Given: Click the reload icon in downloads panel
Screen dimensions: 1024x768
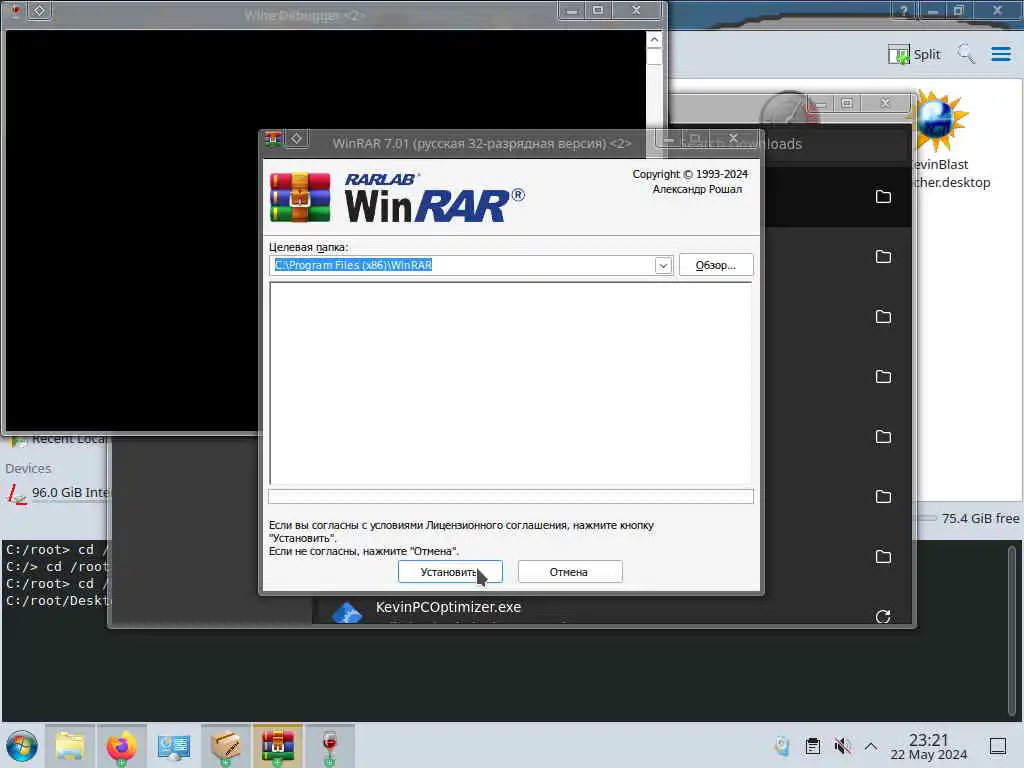Looking at the screenshot, I should tap(883, 616).
